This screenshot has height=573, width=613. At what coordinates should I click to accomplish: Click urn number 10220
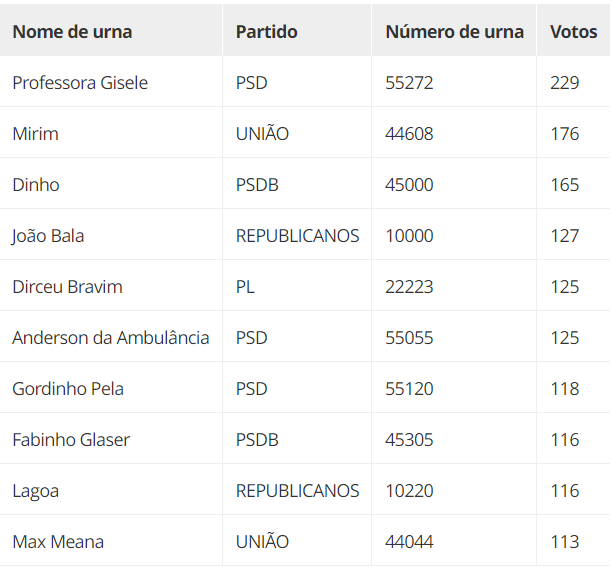(409, 491)
